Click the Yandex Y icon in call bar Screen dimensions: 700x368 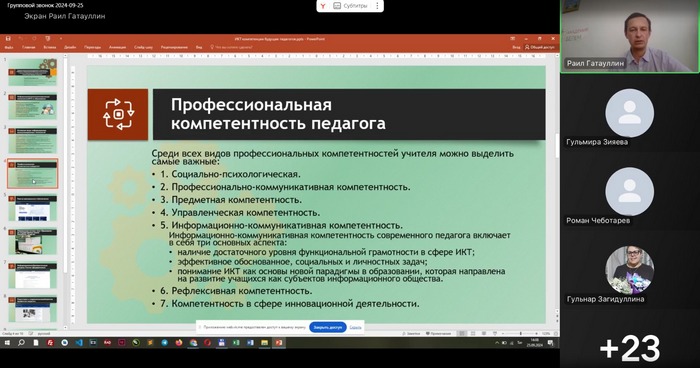click(323, 6)
